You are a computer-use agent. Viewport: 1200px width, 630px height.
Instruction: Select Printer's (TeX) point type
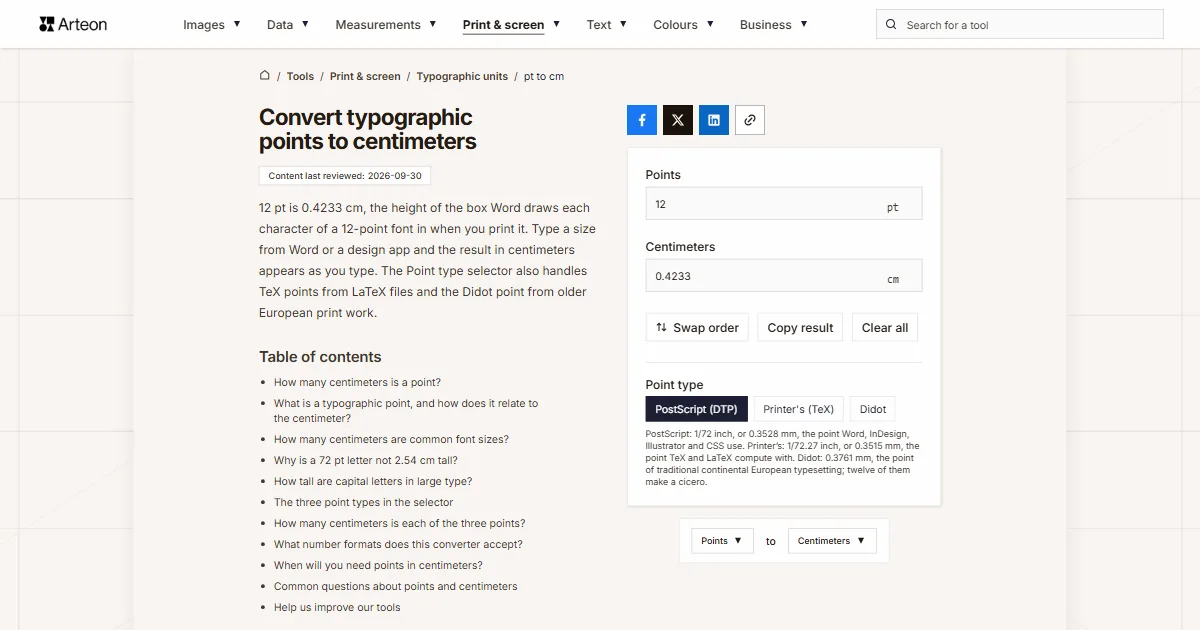point(798,409)
